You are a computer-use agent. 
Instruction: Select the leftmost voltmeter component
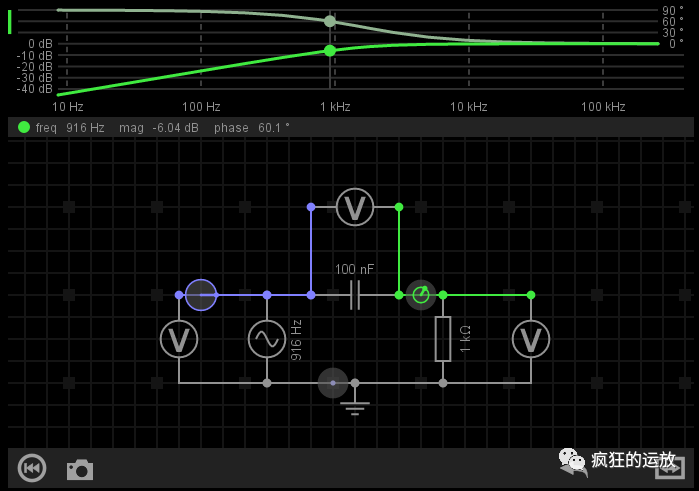point(179,339)
